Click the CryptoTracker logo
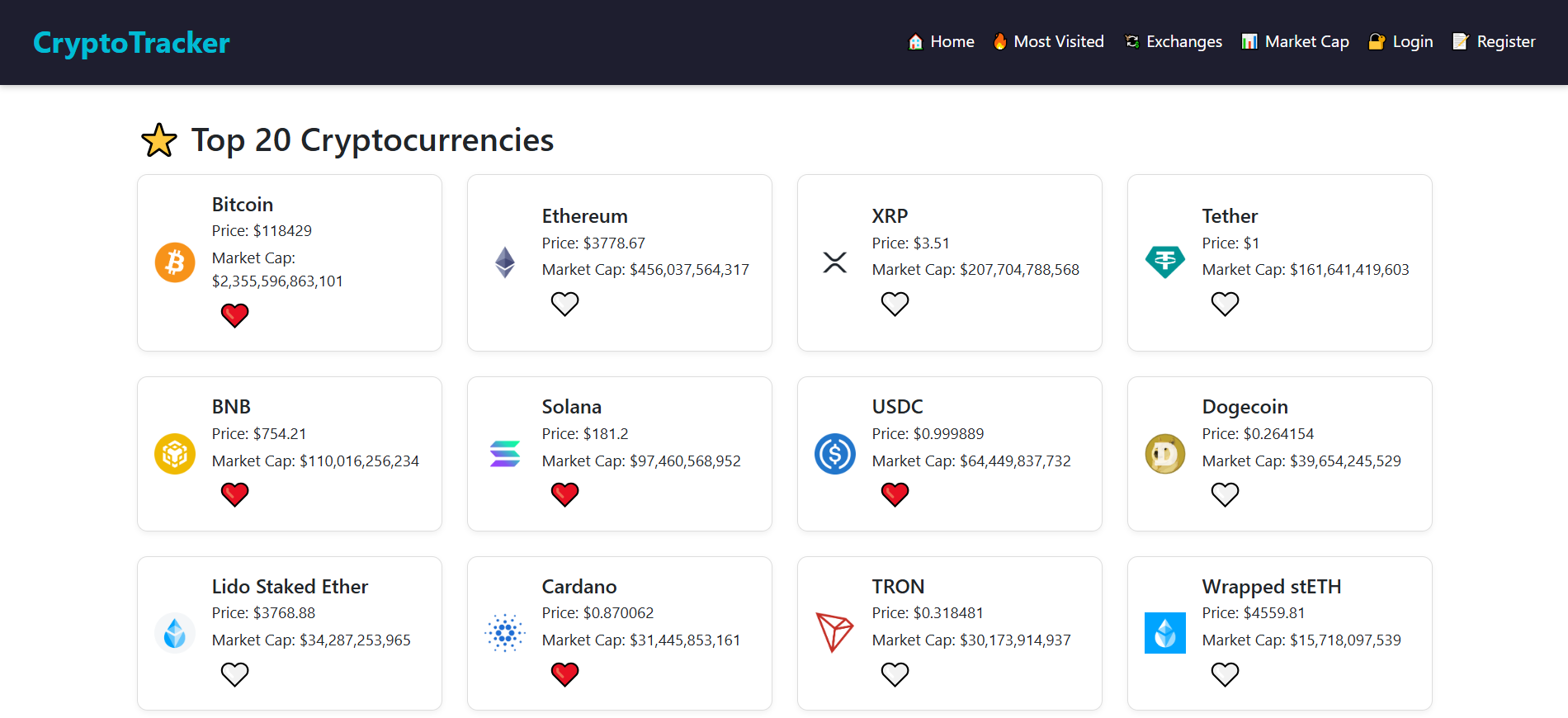 (130, 42)
